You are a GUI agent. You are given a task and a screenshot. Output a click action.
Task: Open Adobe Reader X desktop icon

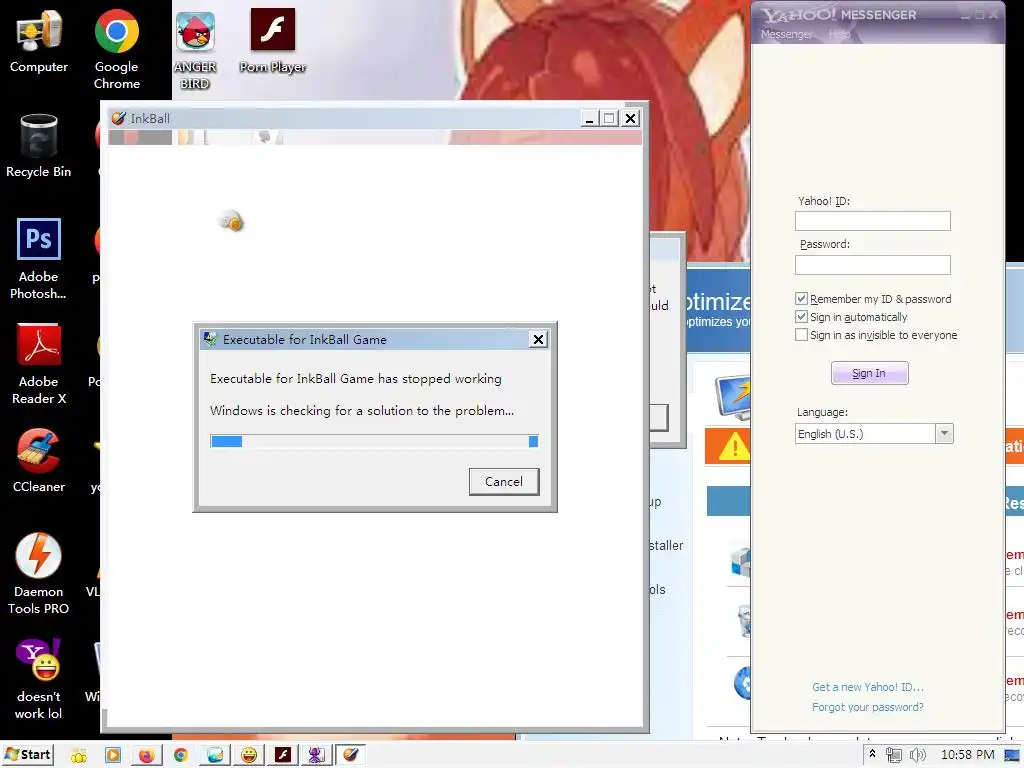pyautogui.click(x=39, y=364)
